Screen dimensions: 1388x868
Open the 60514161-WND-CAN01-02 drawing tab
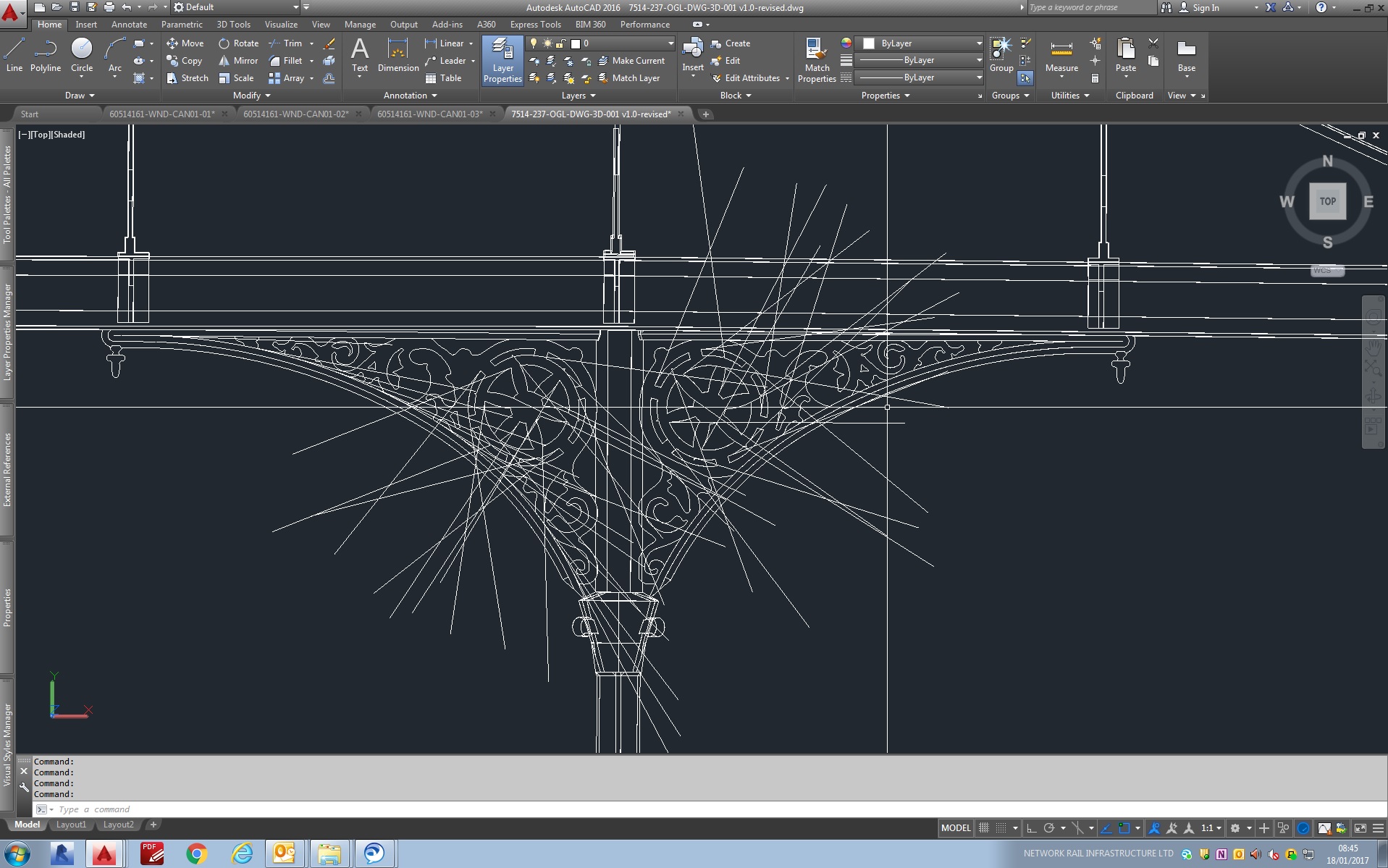(296, 114)
